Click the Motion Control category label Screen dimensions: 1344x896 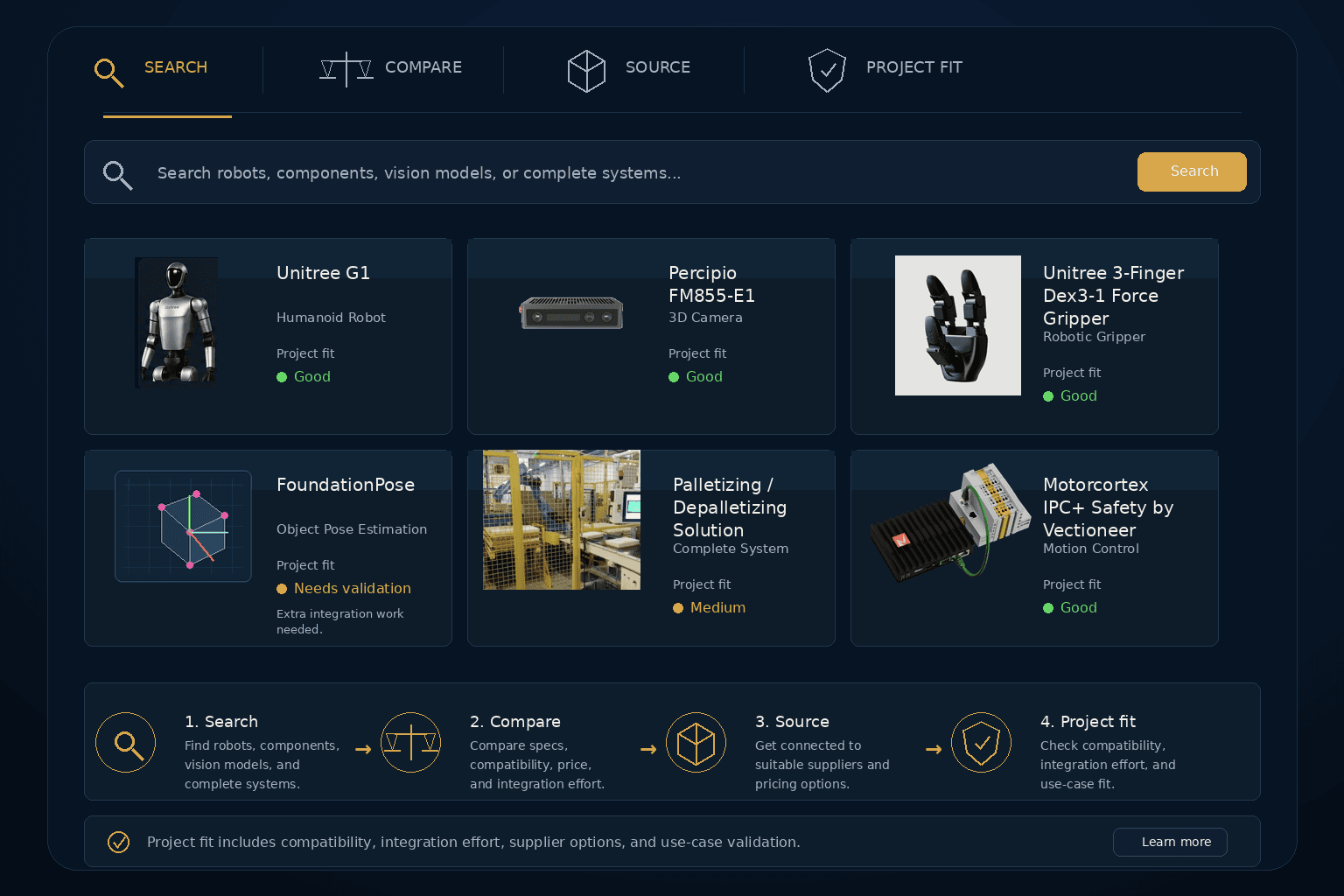[x=1090, y=549]
